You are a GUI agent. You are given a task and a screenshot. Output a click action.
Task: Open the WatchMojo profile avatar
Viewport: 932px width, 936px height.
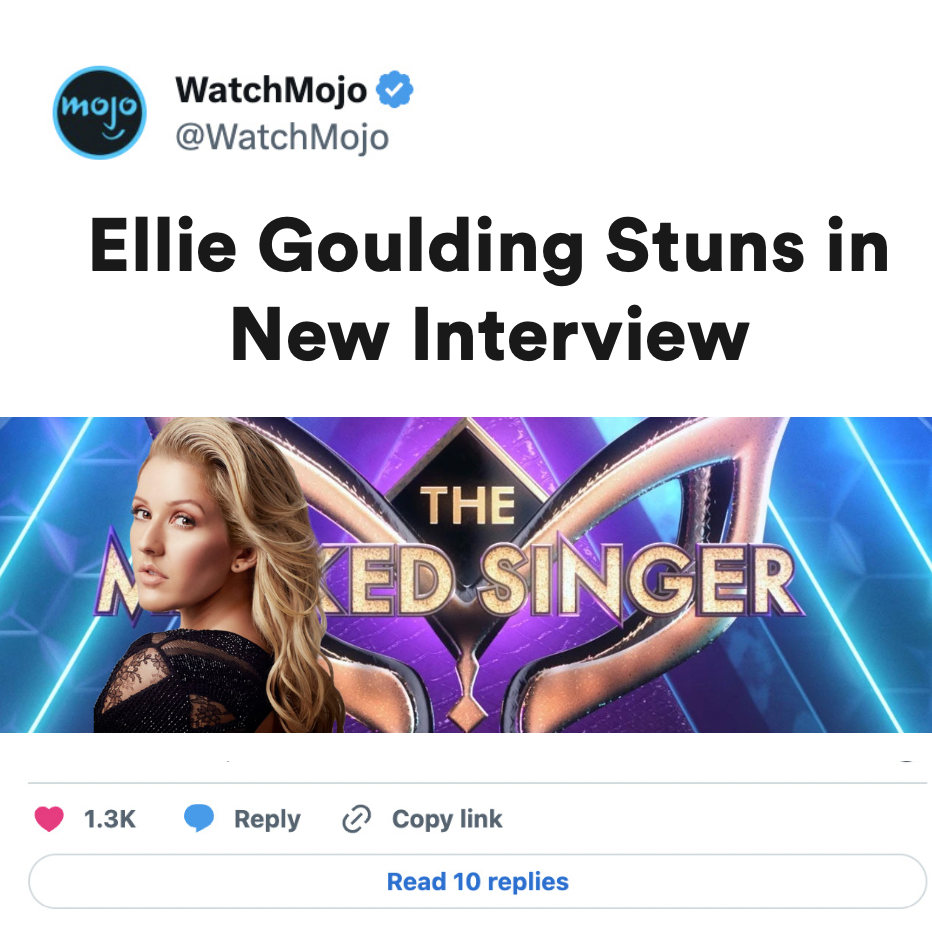100,112
